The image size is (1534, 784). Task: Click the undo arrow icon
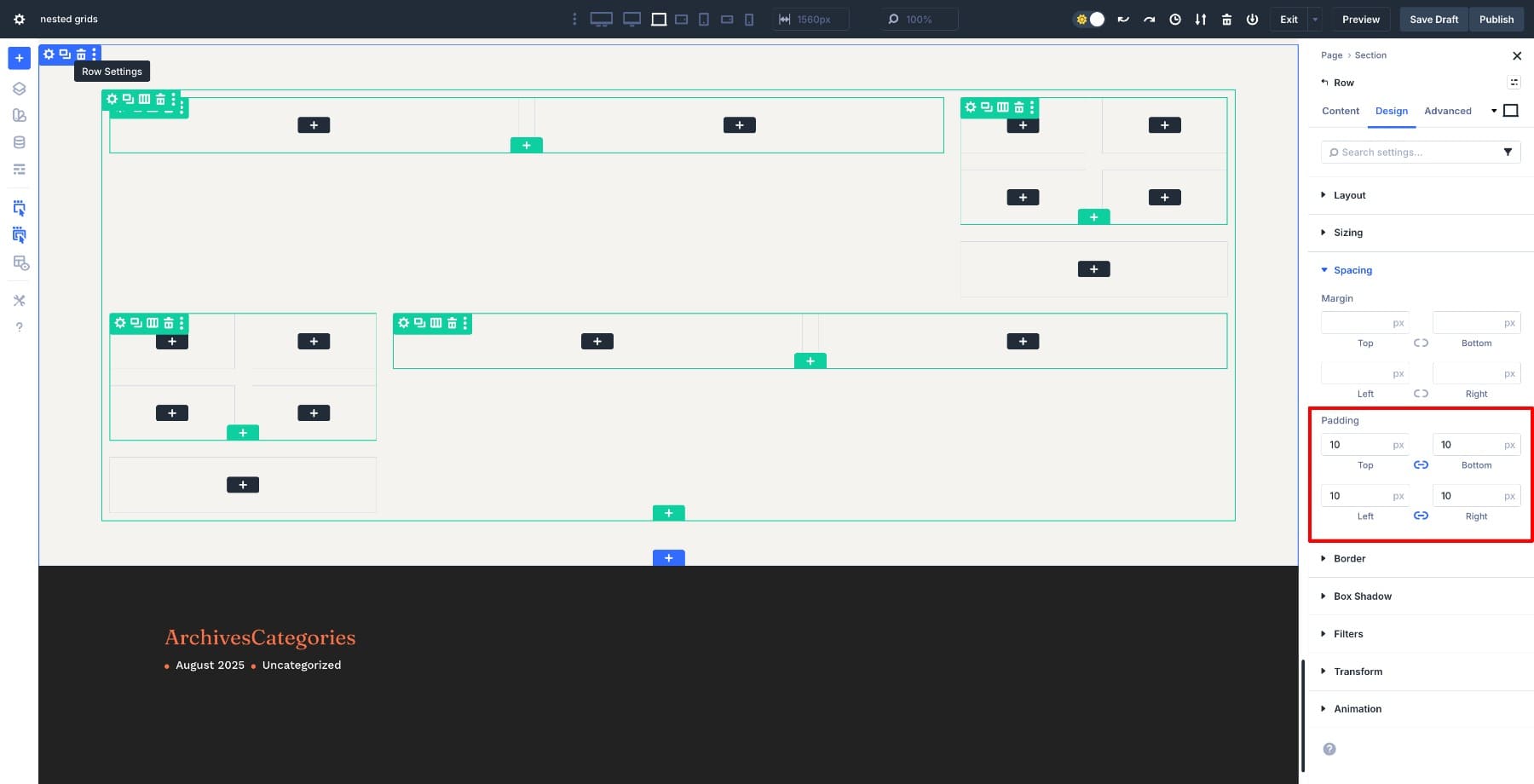tap(1123, 19)
